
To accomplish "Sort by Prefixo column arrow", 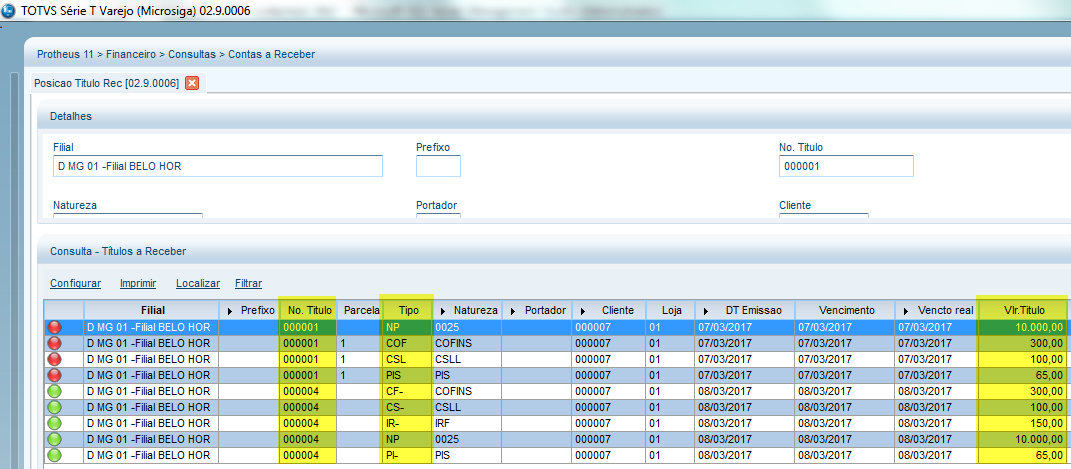I will (230, 311).
